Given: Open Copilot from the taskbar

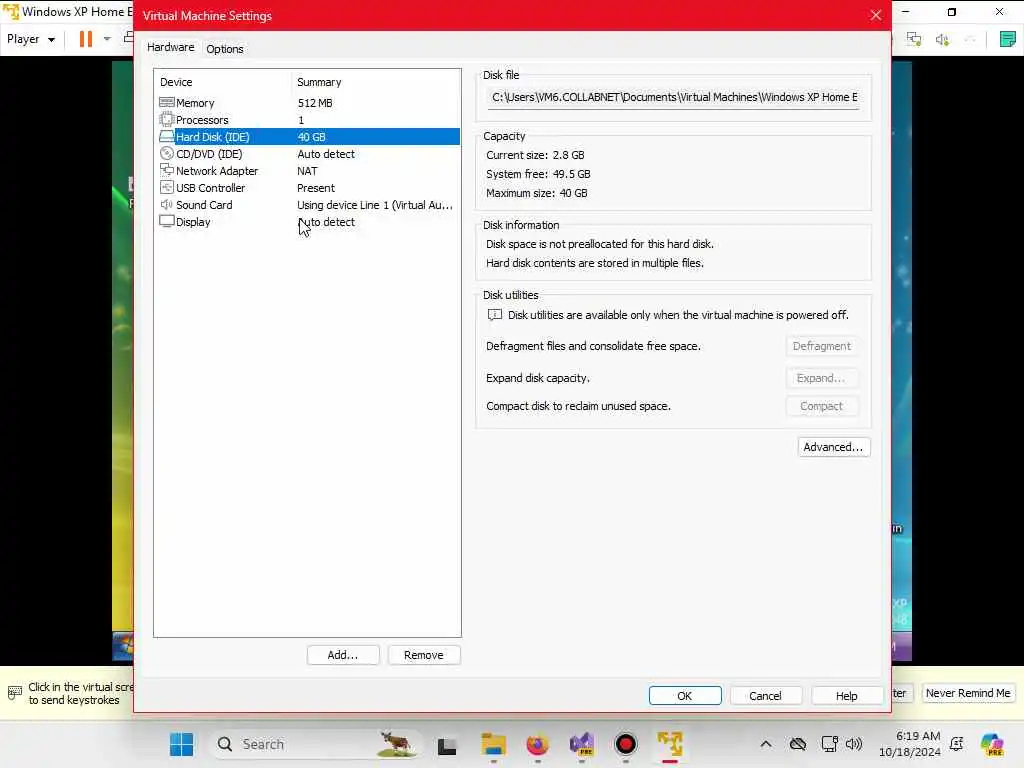Looking at the screenshot, I should pos(991,744).
